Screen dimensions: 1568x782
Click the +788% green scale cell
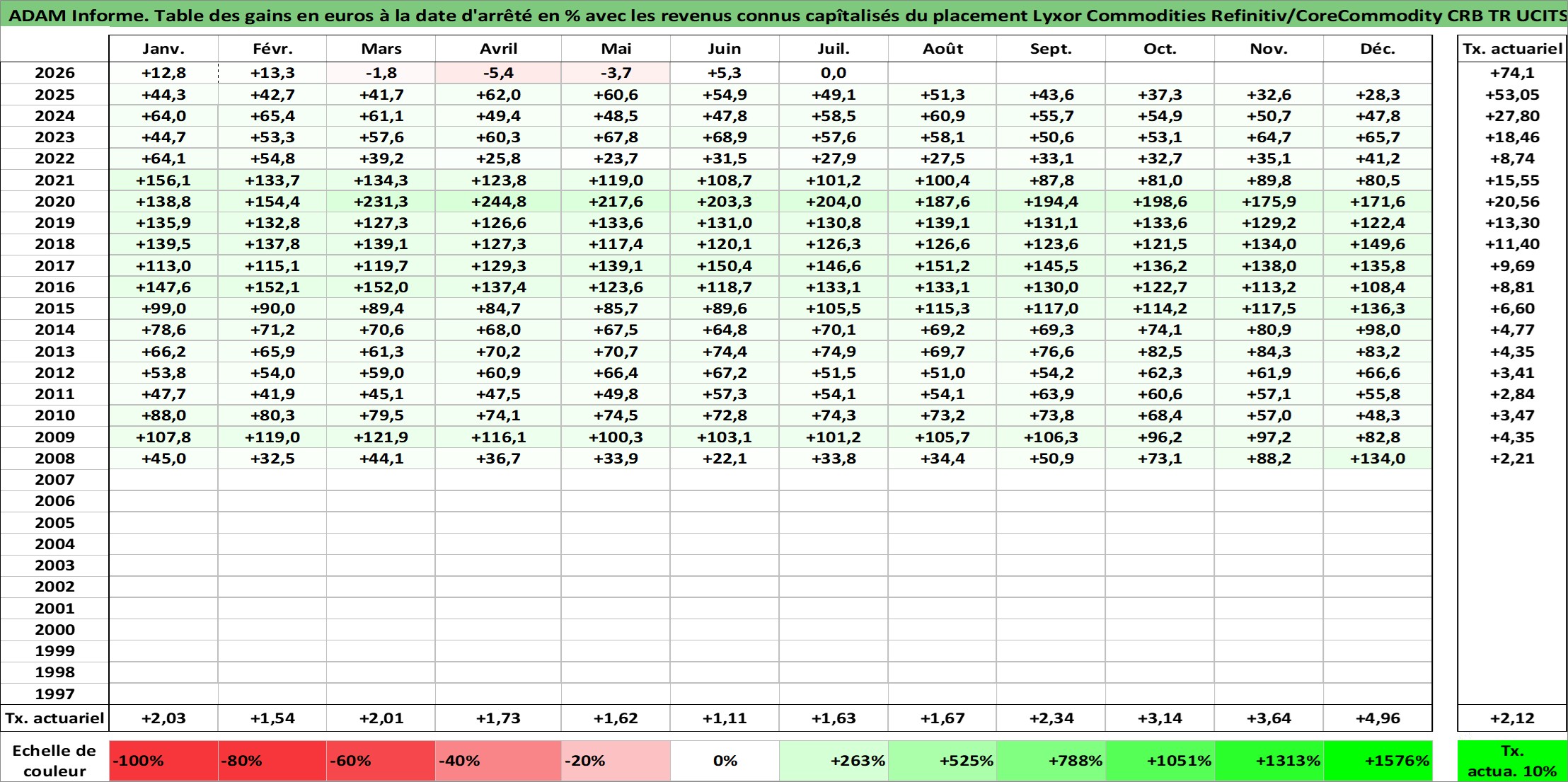click(1051, 761)
